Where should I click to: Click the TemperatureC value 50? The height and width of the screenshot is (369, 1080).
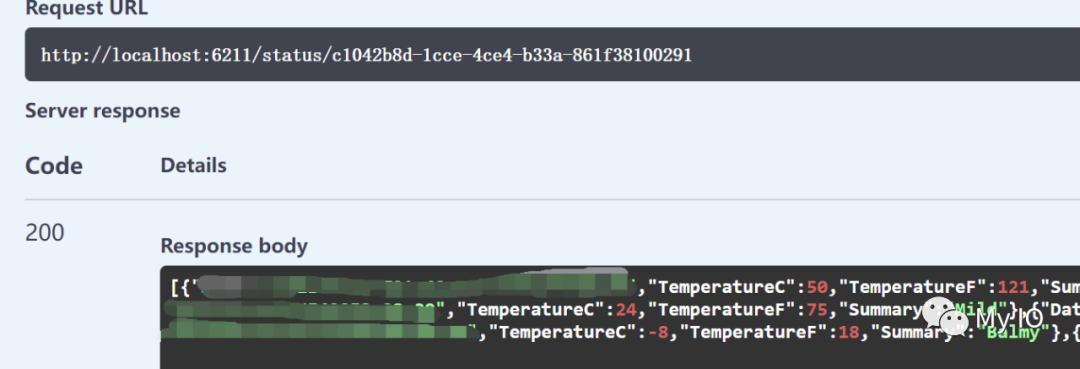816,287
